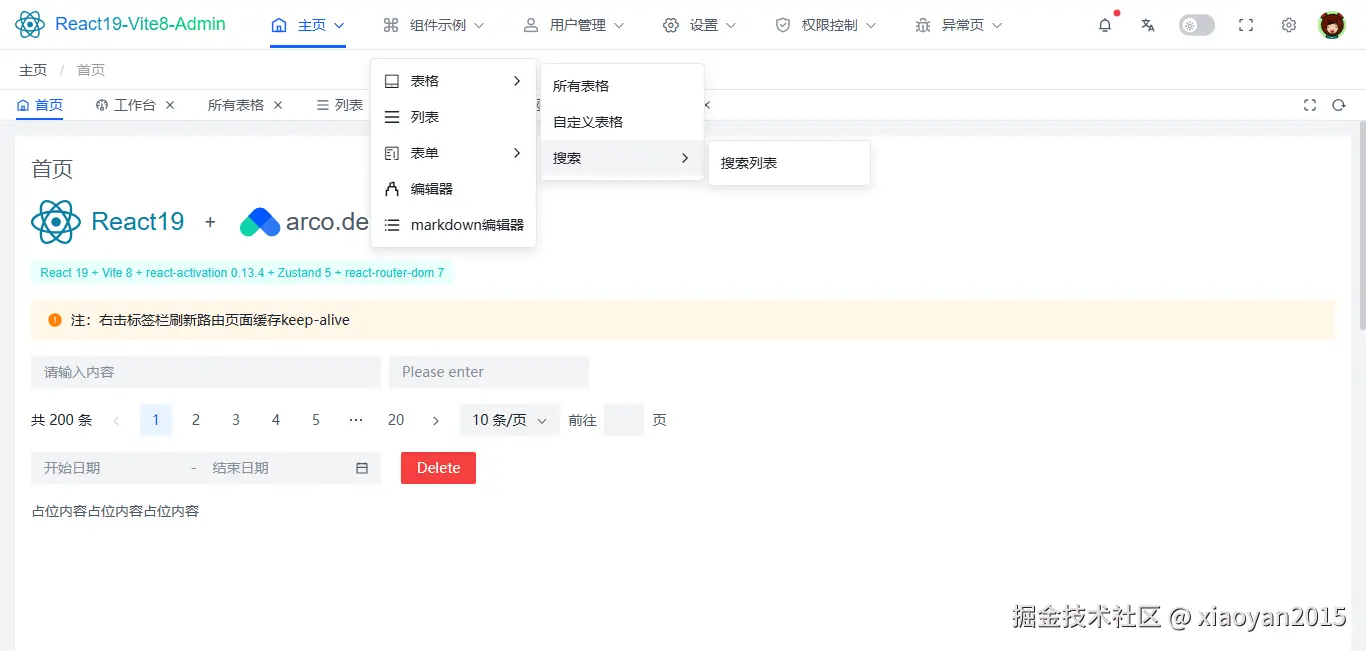Select 所有表格 in the submenu
Screen dimensions: 1366x651
[622, 86]
